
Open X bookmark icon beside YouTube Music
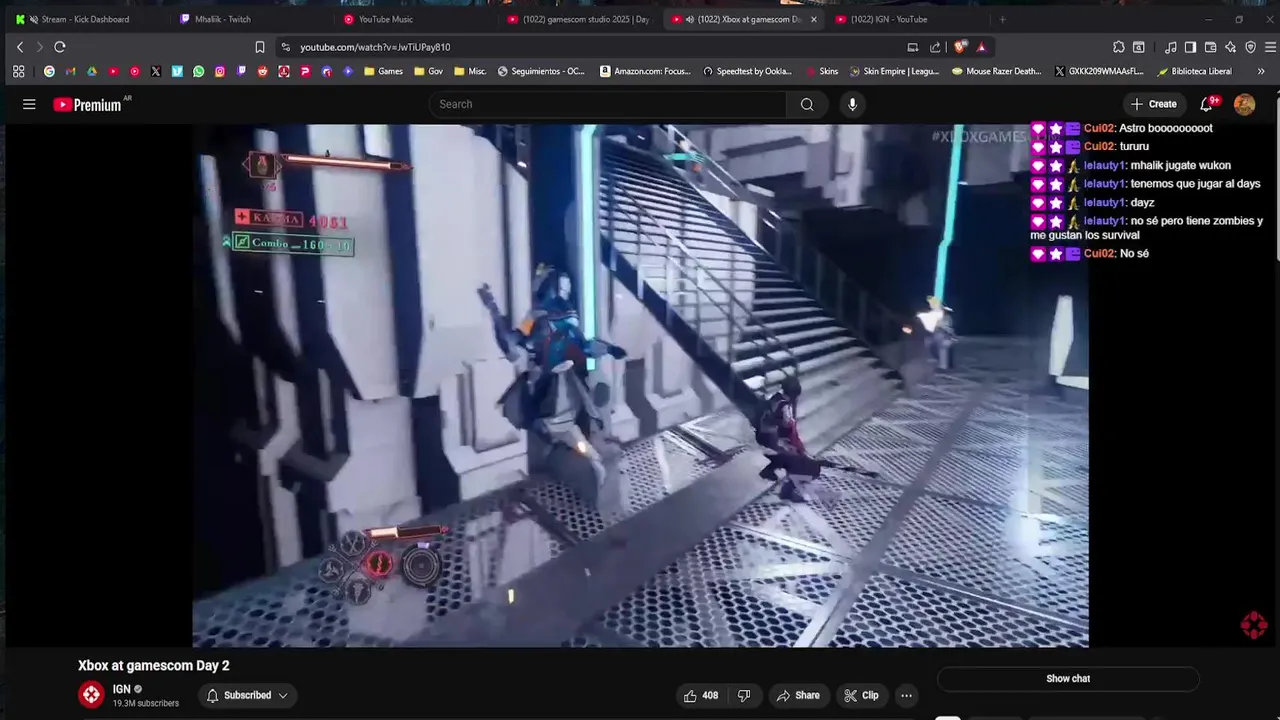click(x=156, y=71)
